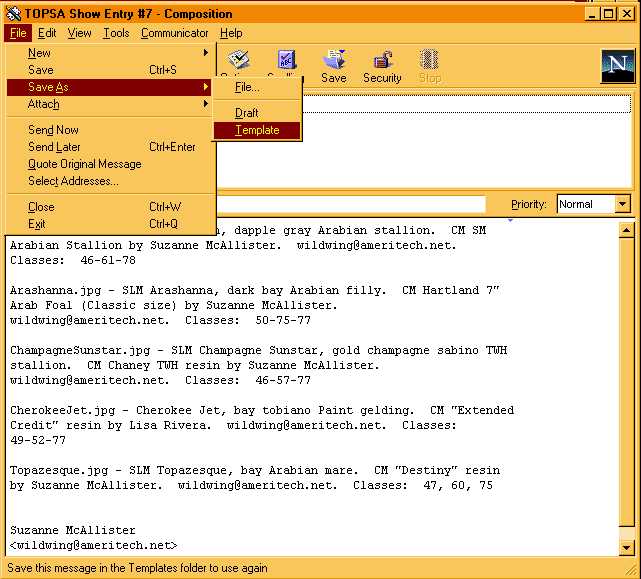Open the Security toolbar icon
This screenshot has height=579, width=641.
[382, 66]
